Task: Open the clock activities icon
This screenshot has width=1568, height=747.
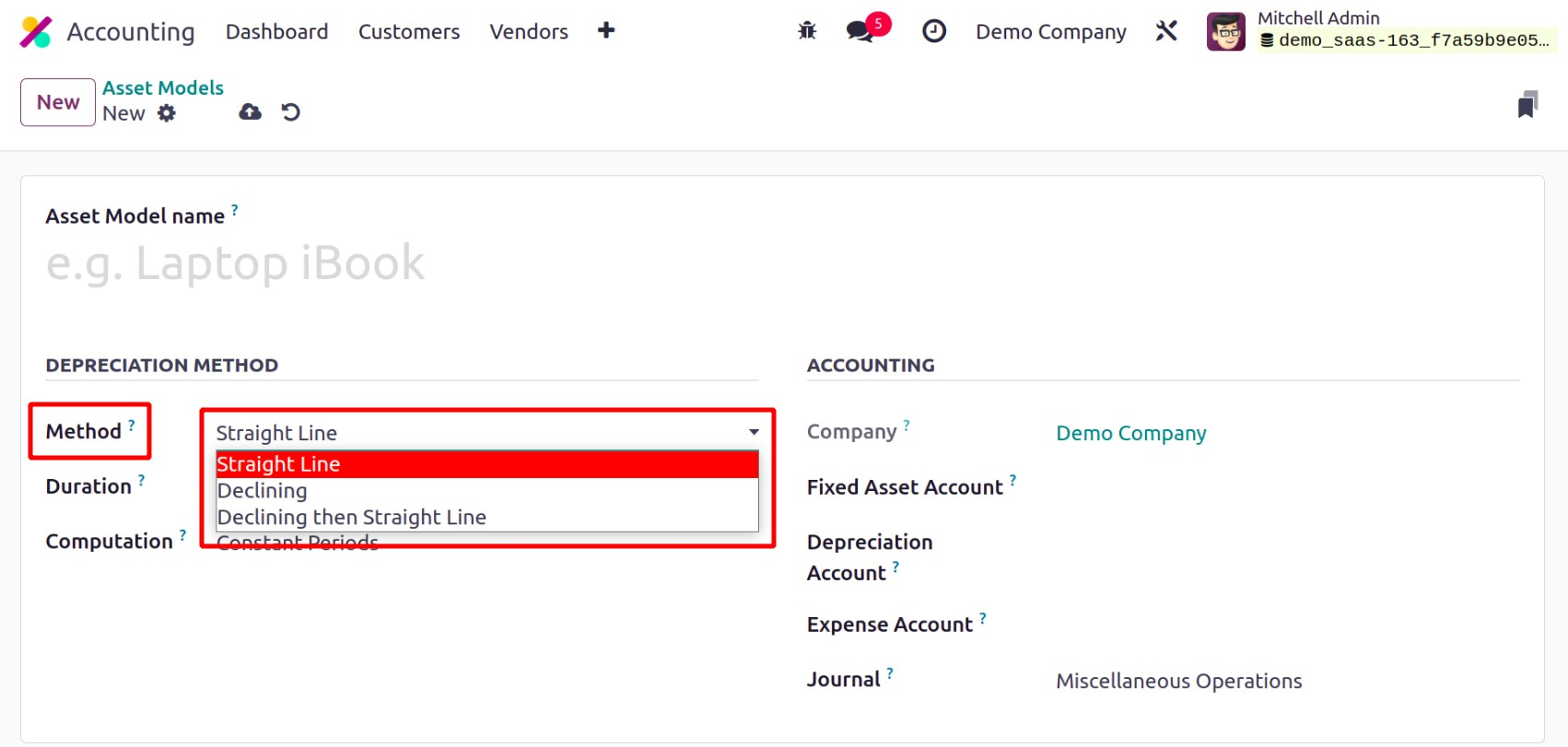Action: tap(934, 31)
